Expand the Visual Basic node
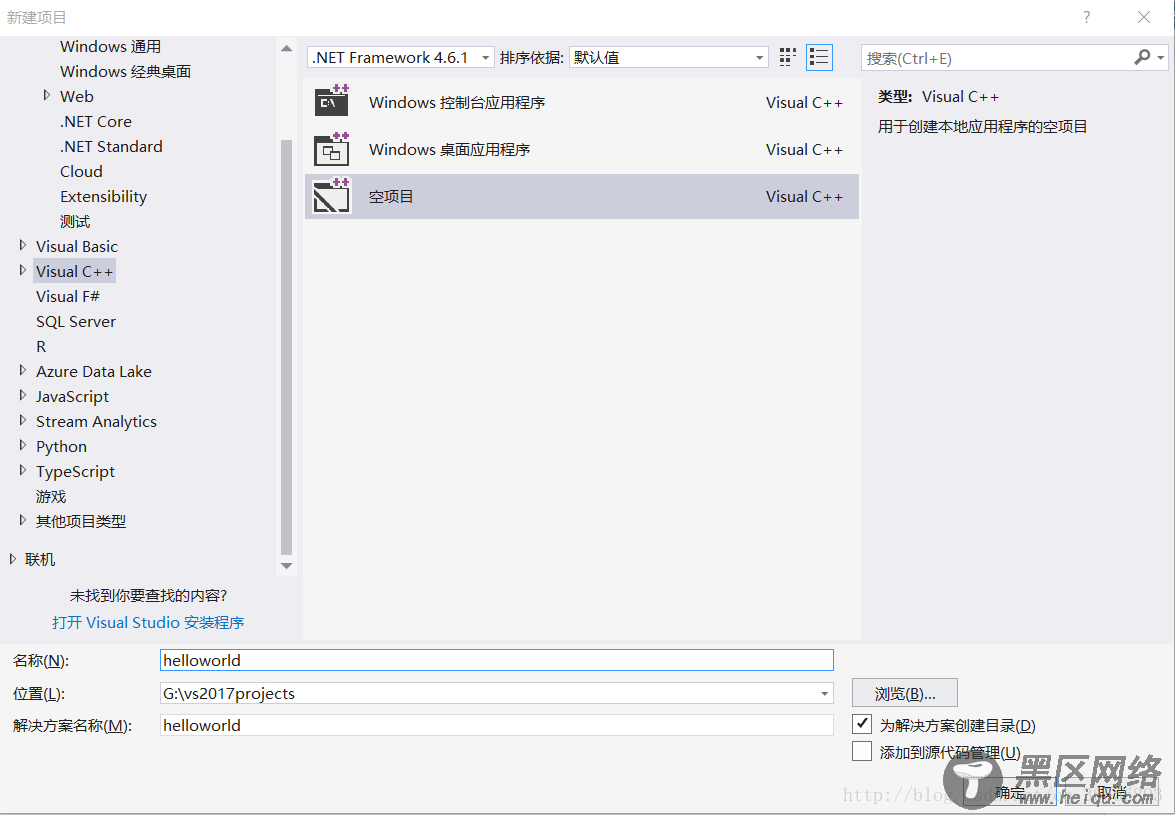 tap(22, 246)
